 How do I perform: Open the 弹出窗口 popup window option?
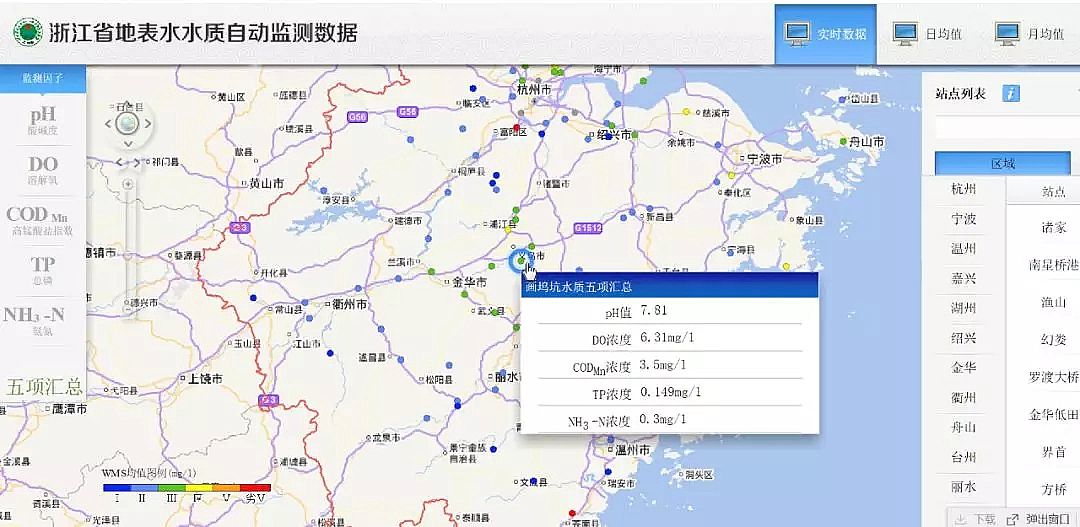point(1041,519)
